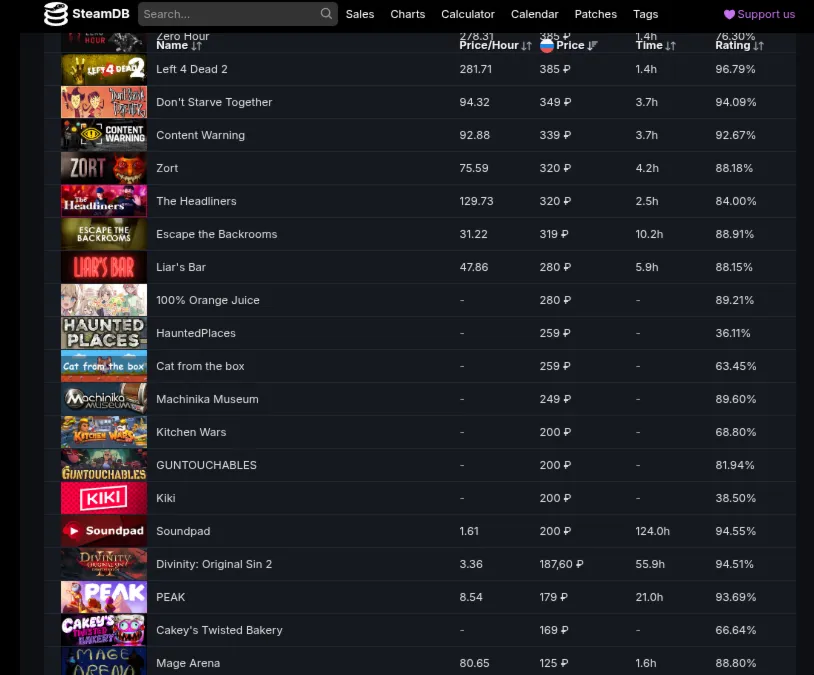Open HauntedPlaces game link
The height and width of the screenshot is (675, 814).
pos(196,333)
